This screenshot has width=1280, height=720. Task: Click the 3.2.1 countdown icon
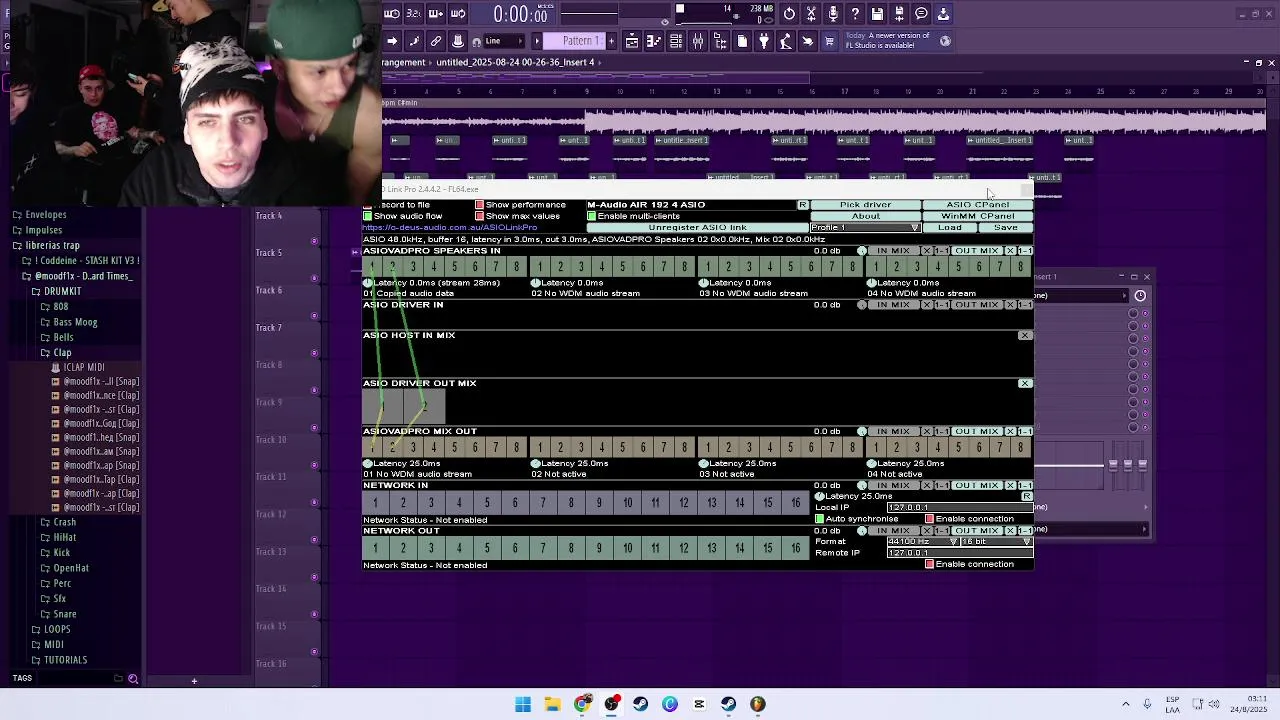tap(414, 14)
